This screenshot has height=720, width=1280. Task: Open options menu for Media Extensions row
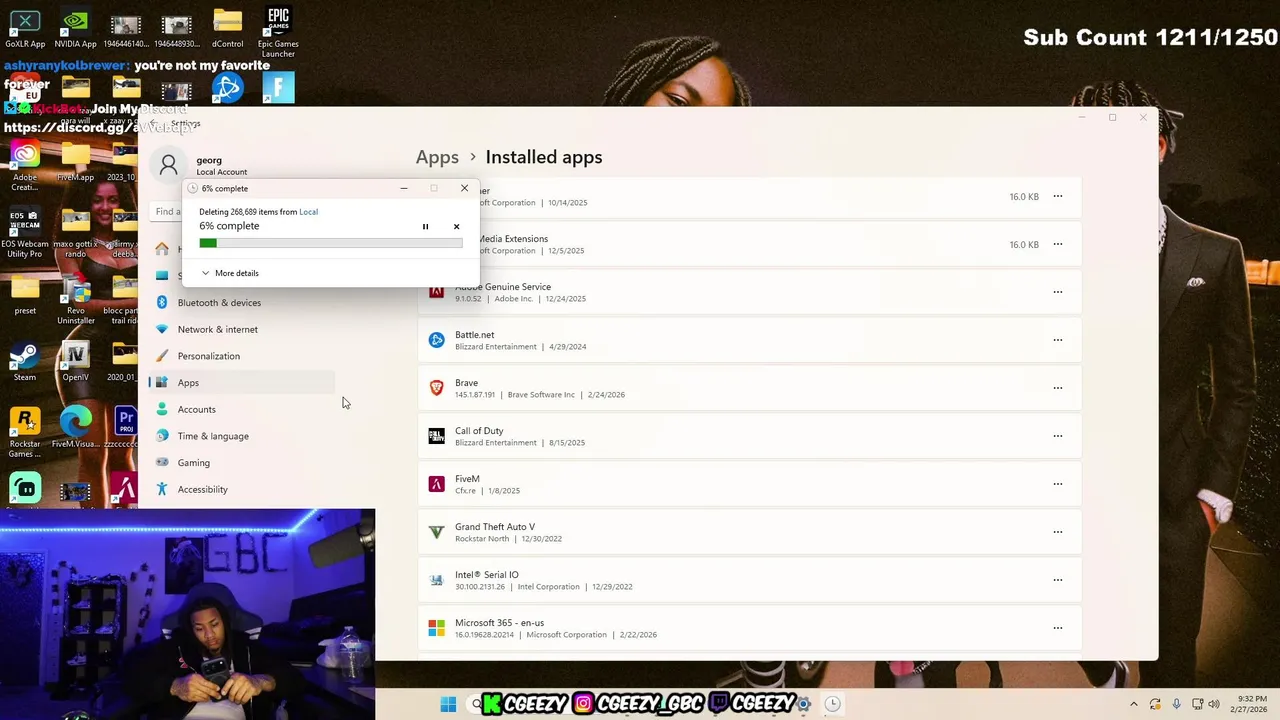[x=1057, y=244]
